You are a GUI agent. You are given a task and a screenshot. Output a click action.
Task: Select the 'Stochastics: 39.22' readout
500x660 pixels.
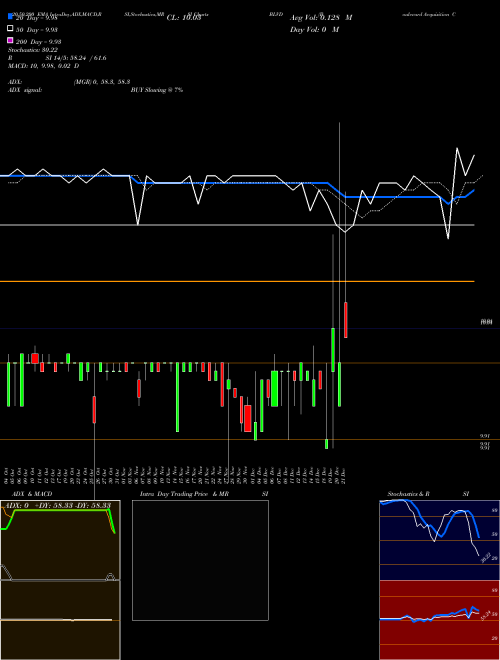point(33,50)
